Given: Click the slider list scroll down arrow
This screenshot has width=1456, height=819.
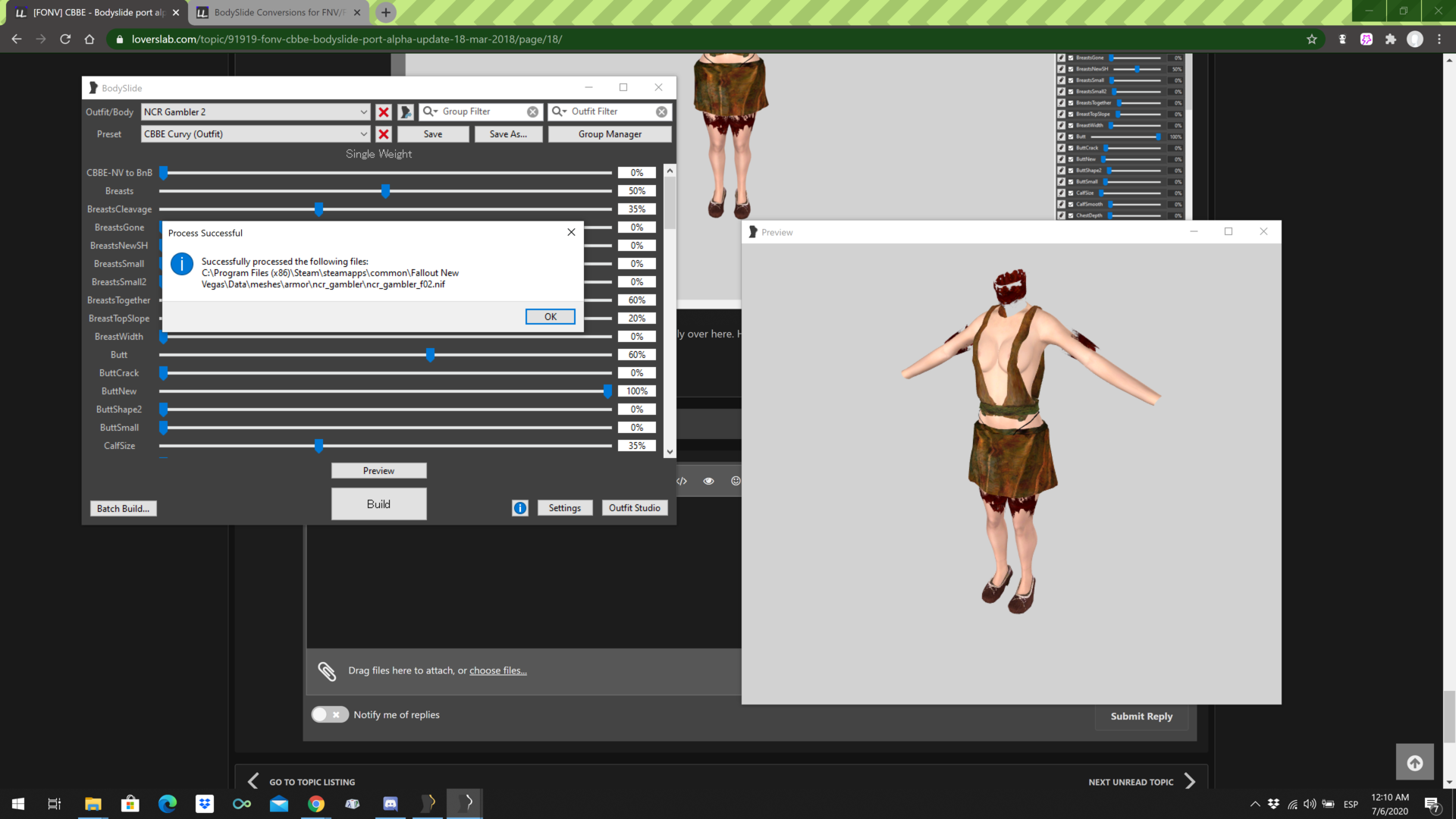Looking at the screenshot, I should [x=670, y=451].
